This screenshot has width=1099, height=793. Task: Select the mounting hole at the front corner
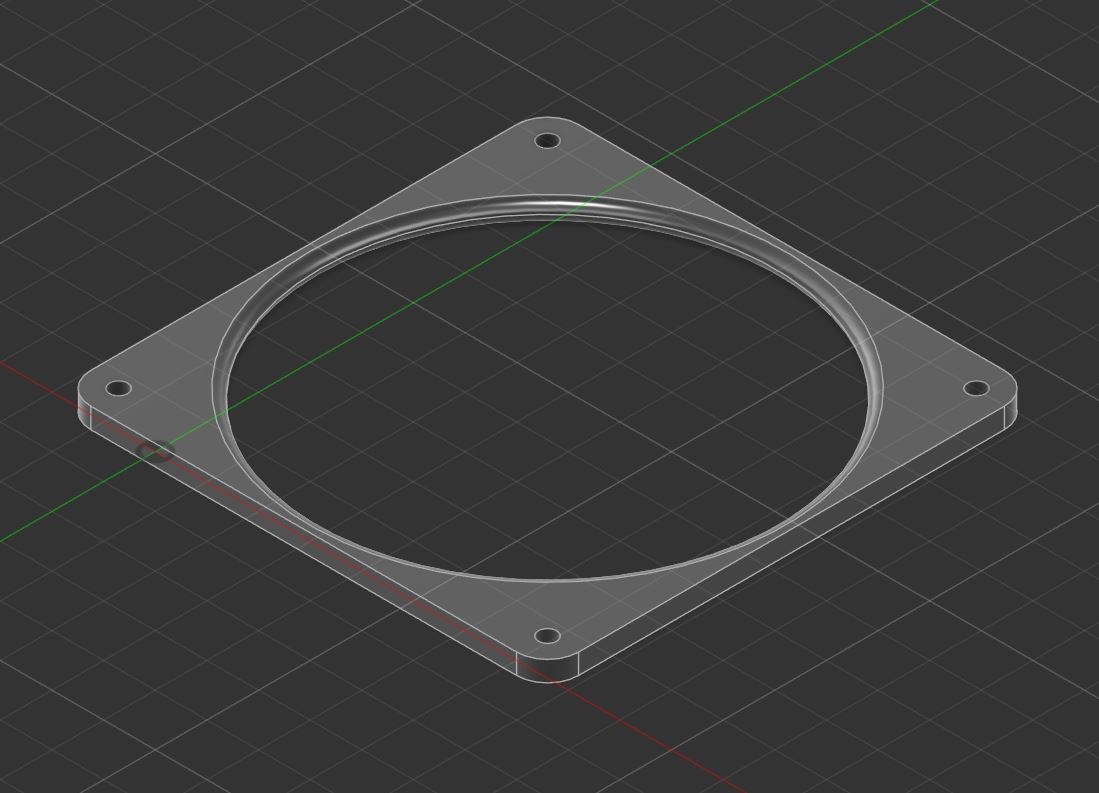click(x=547, y=637)
